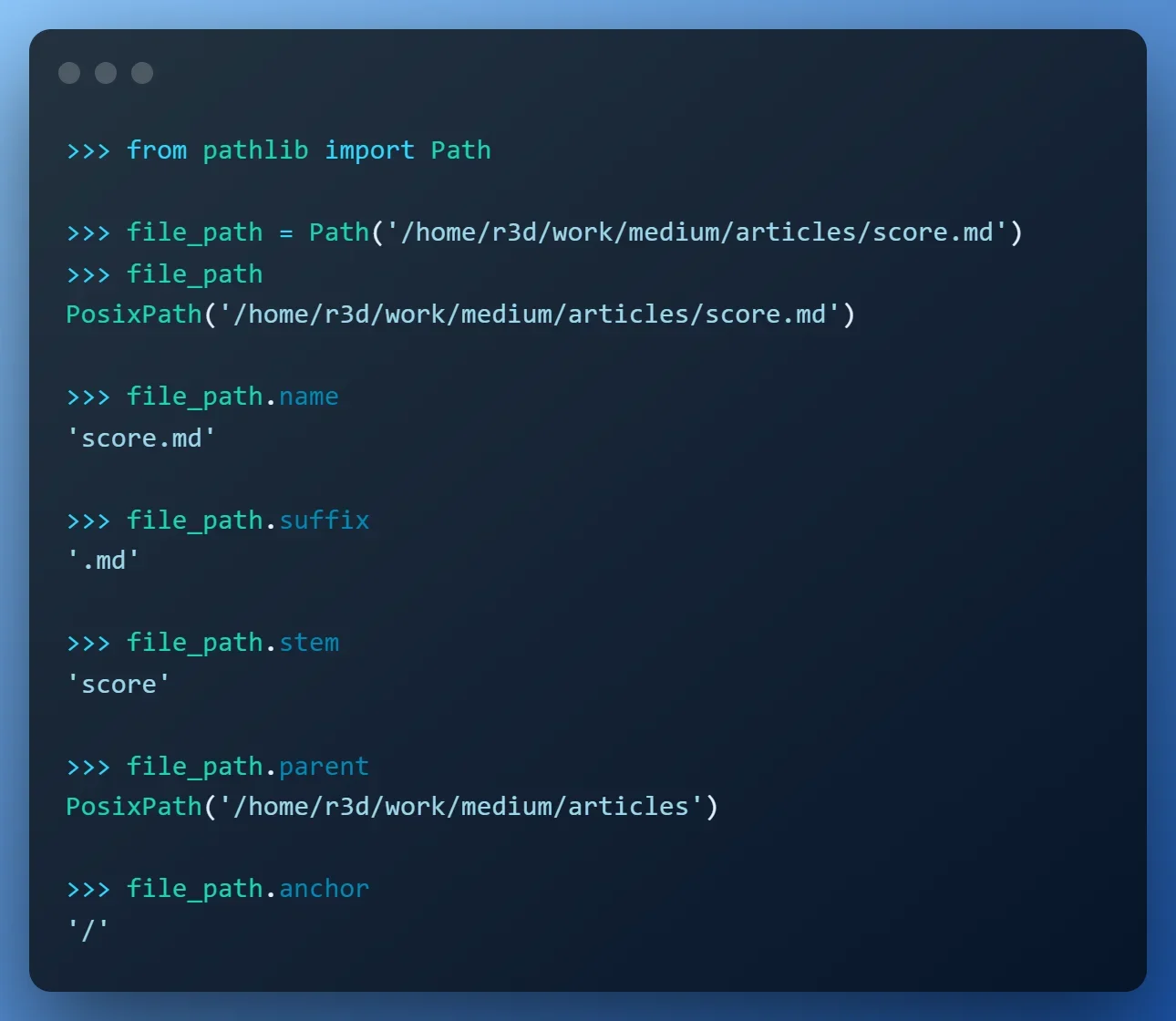Select the "suffix" attribute after file_path
This screenshot has height=1021, width=1176.
click(x=325, y=520)
